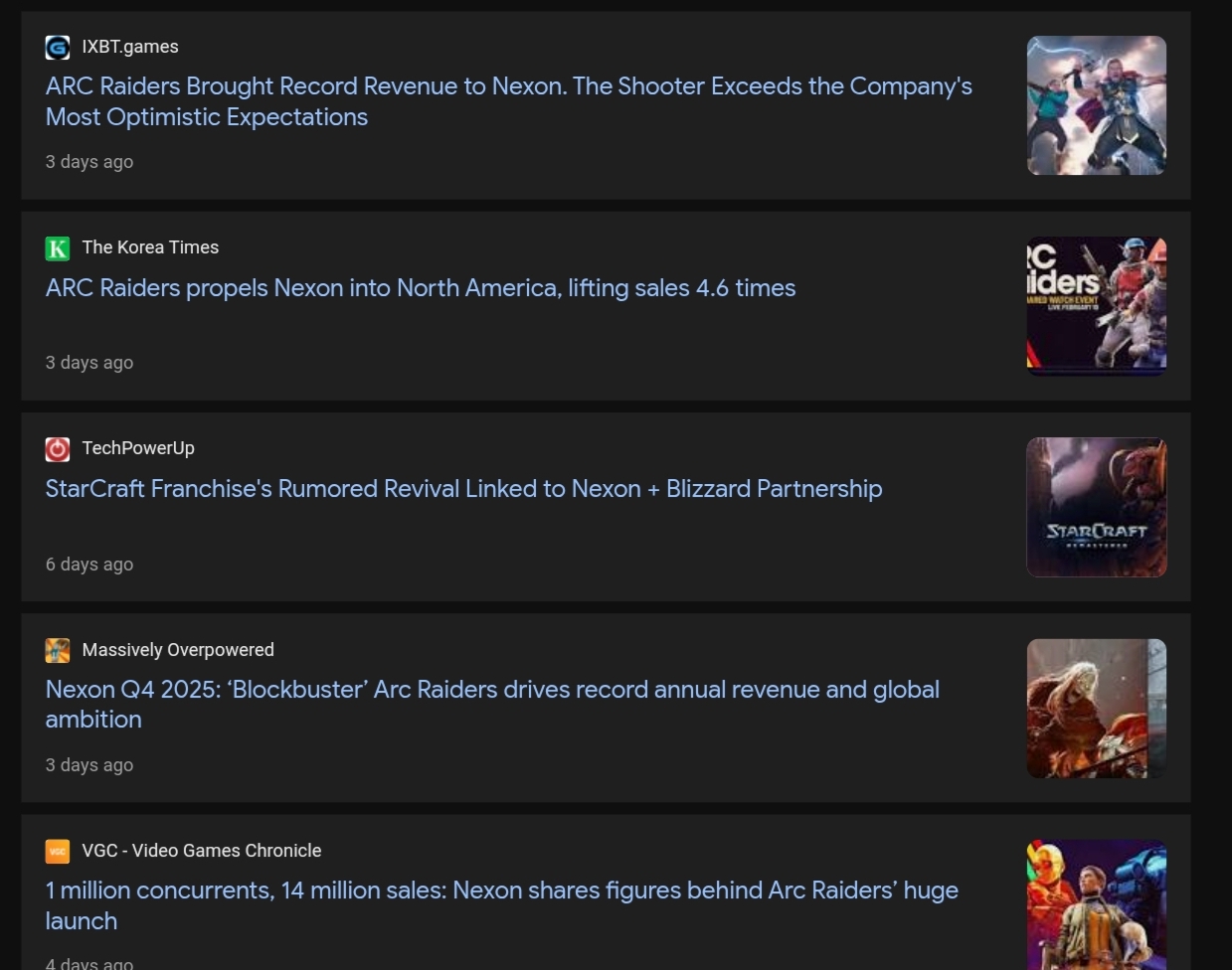Click The Korea Times source name
Screen dimensions: 1232x970
[x=150, y=247]
